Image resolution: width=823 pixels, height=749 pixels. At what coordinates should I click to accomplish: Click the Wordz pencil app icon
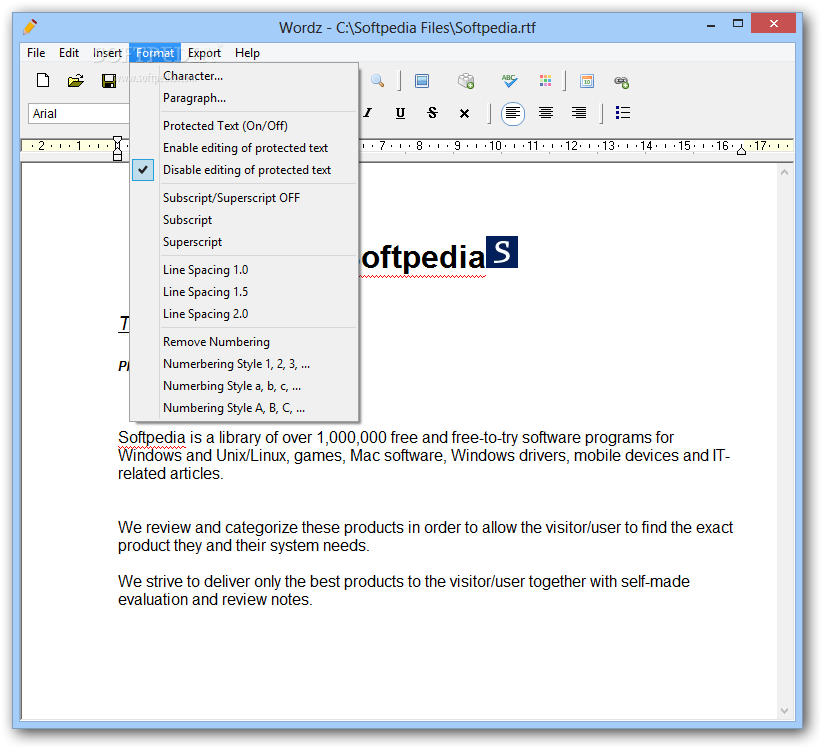(30, 26)
